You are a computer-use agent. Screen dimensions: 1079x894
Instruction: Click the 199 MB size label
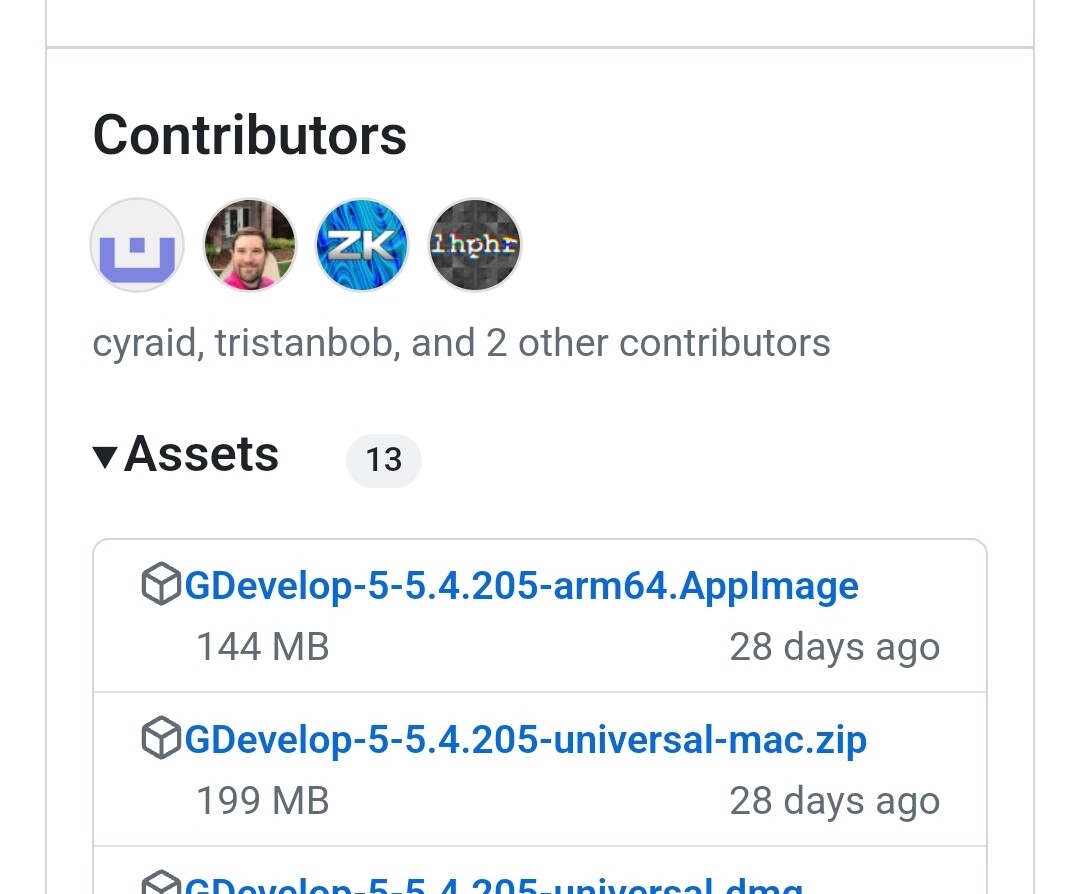click(262, 800)
